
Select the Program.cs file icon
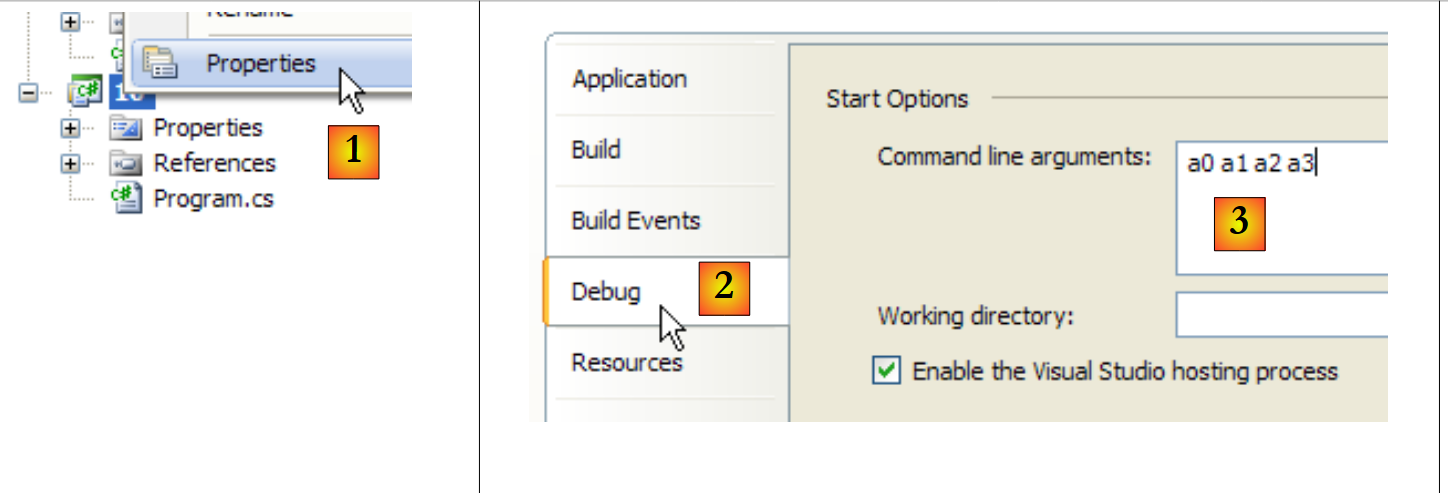(125, 198)
